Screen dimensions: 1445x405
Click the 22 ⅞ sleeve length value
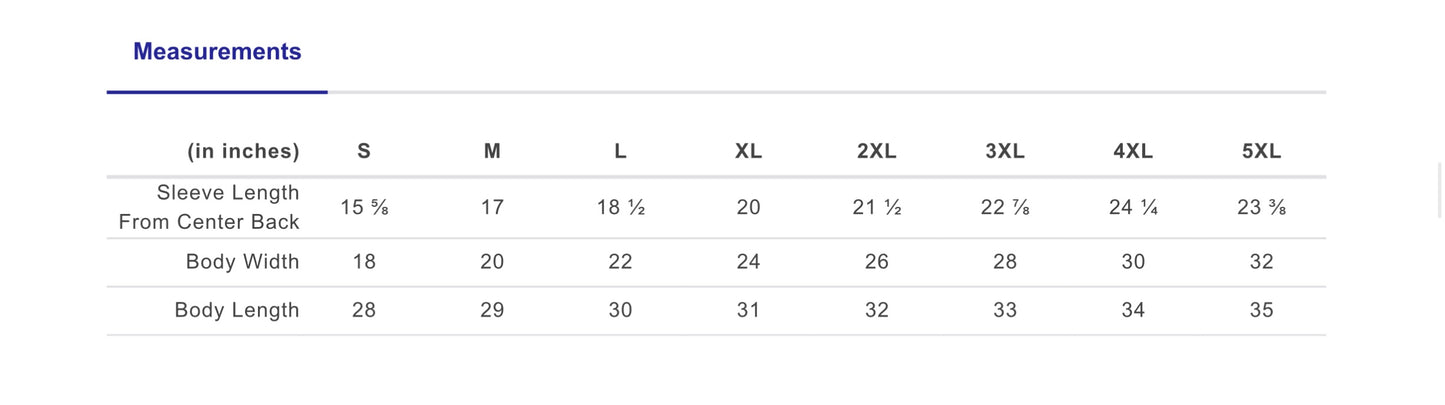point(1005,208)
